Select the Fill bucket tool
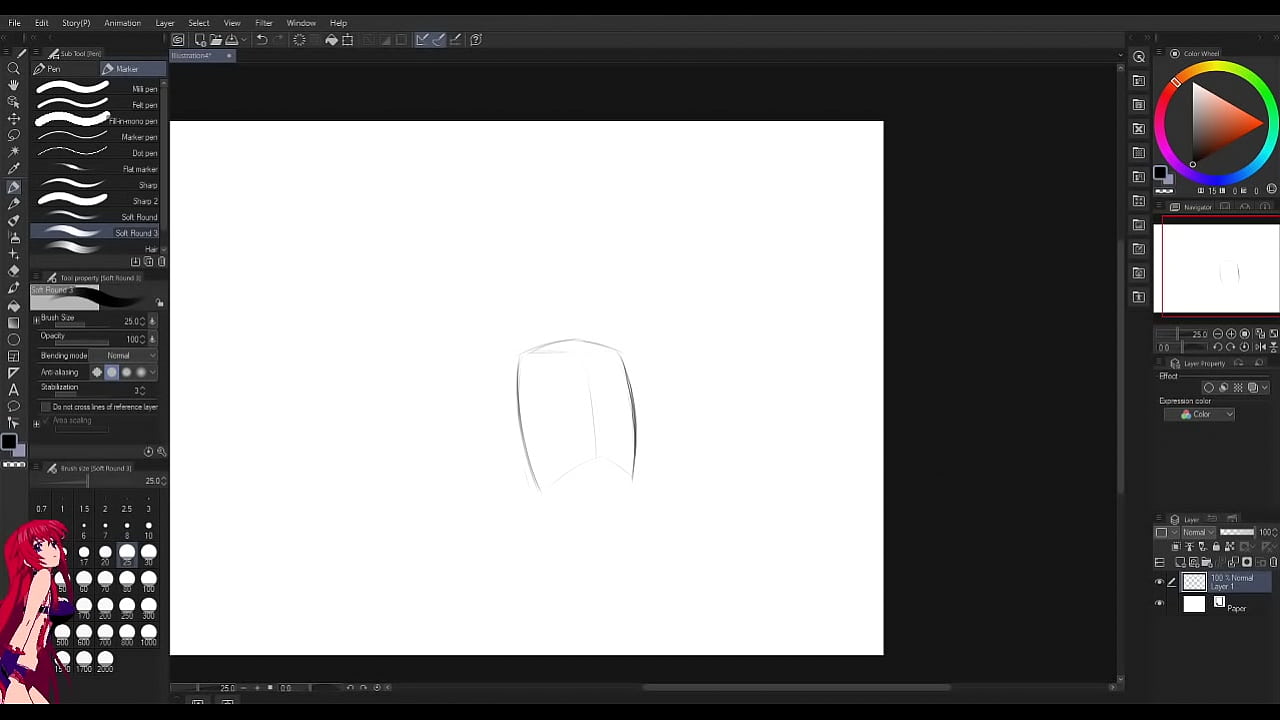Image resolution: width=1280 pixels, height=720 pixels. (14, 305)
